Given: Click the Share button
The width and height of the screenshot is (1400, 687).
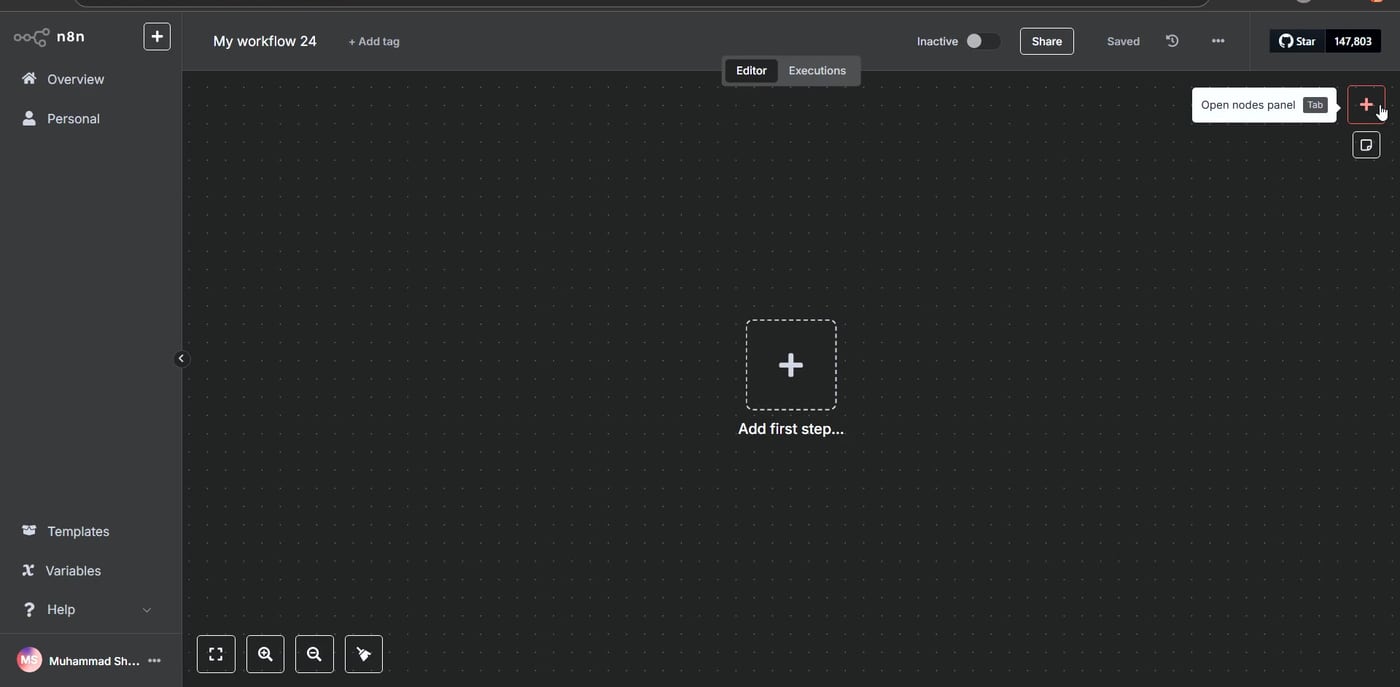Looking at the screenshot, I should (x=1047, y=41).
